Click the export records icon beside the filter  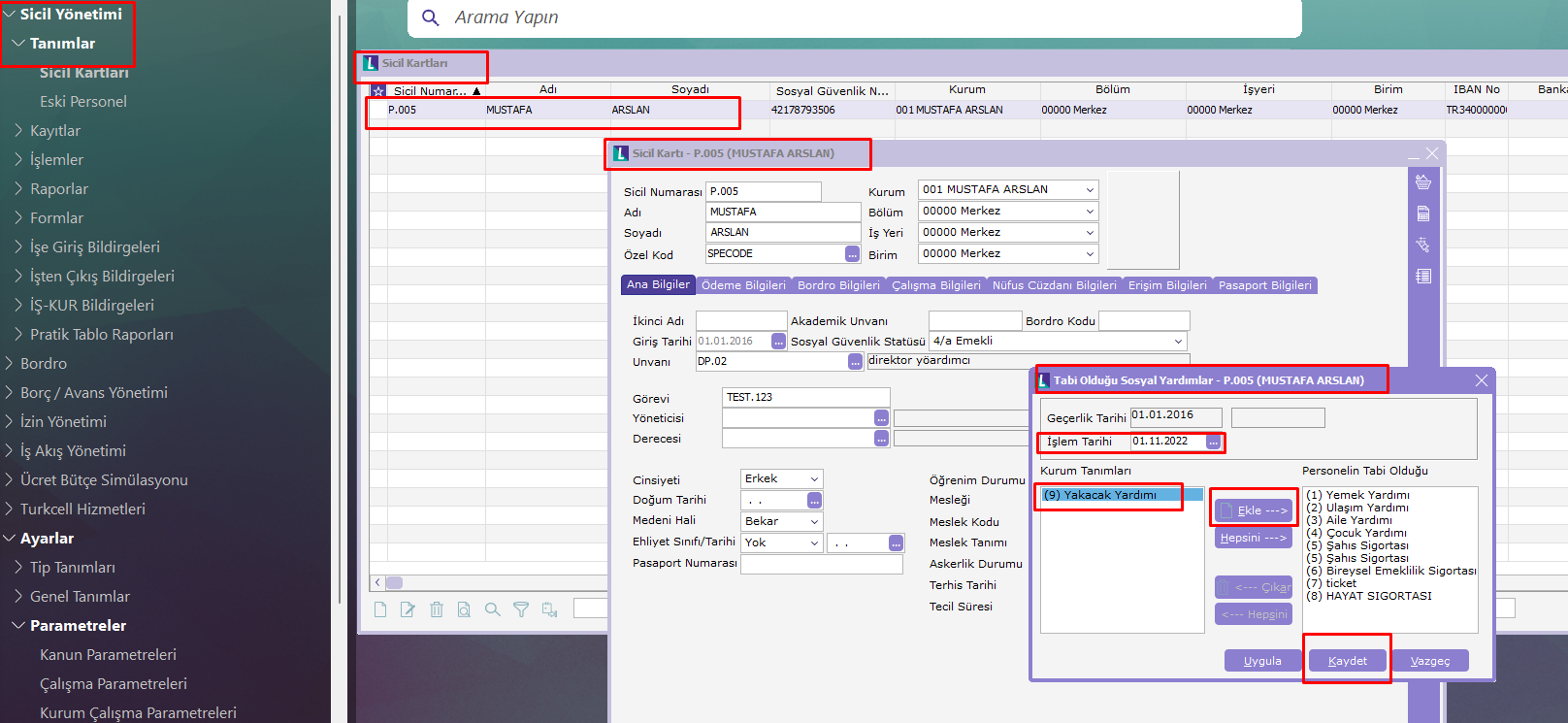550,609
